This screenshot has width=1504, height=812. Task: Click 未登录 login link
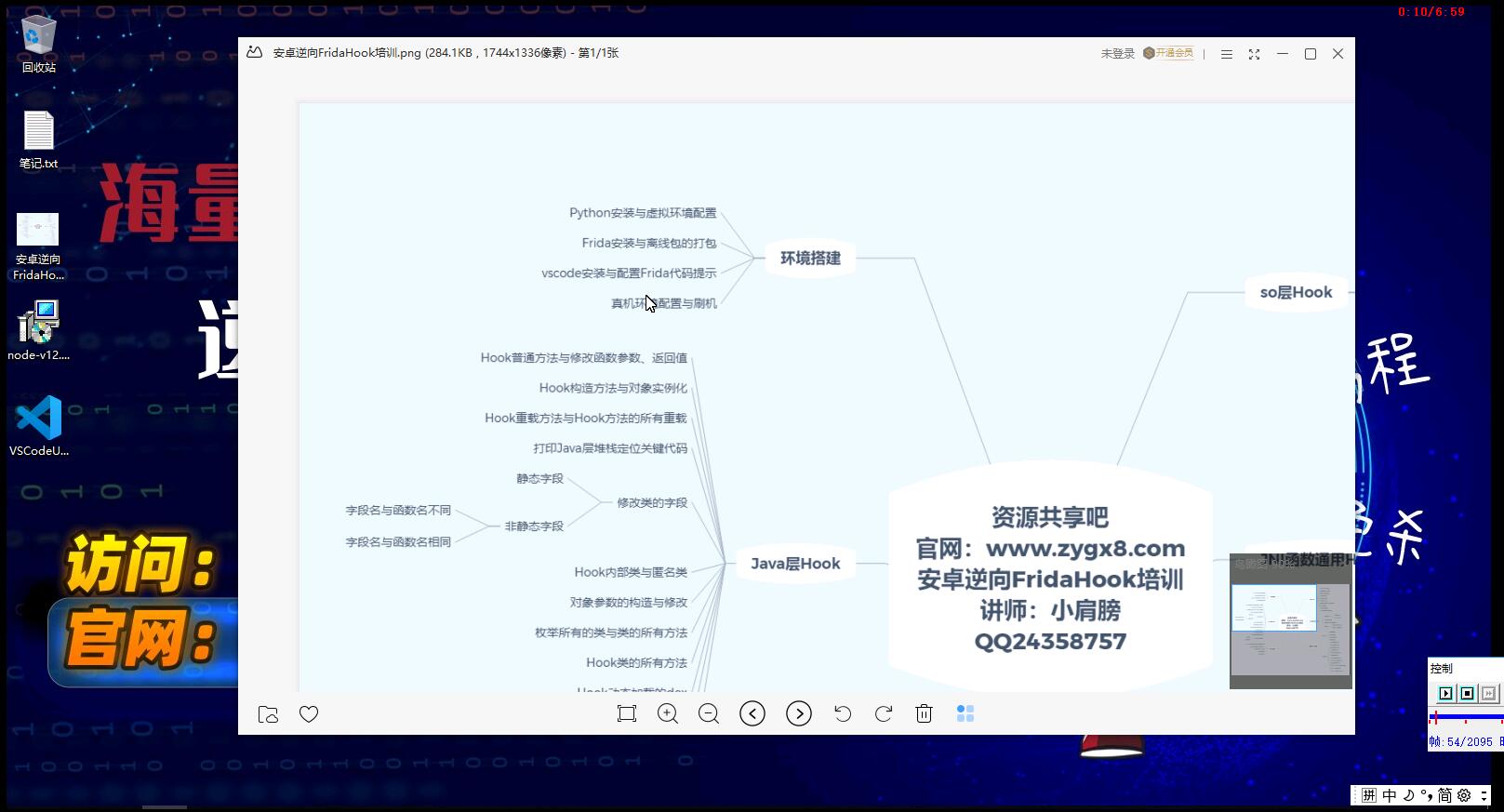pos(1117,54)
